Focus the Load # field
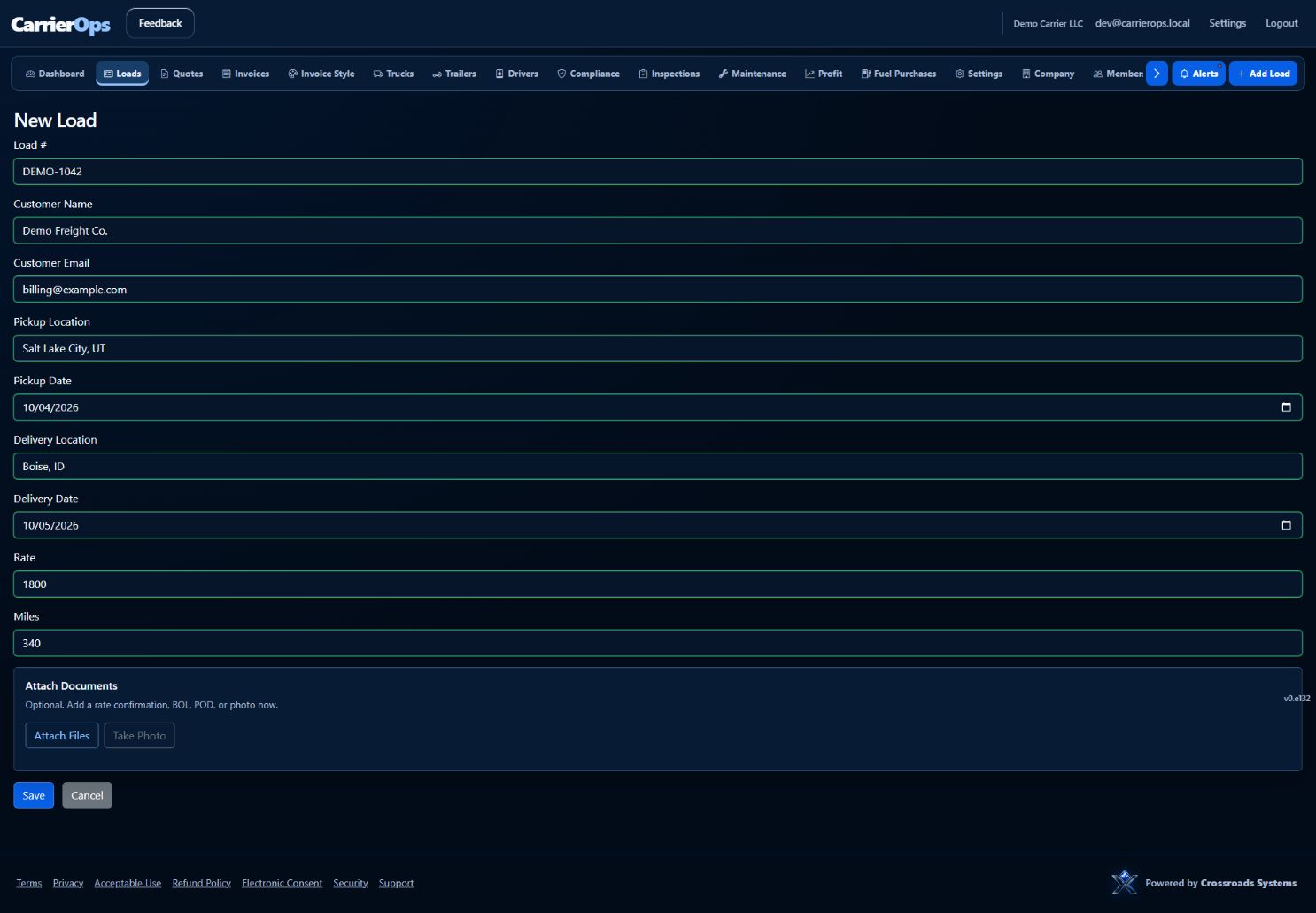This screenshot has width=1316, height=913. coord(658,172)
